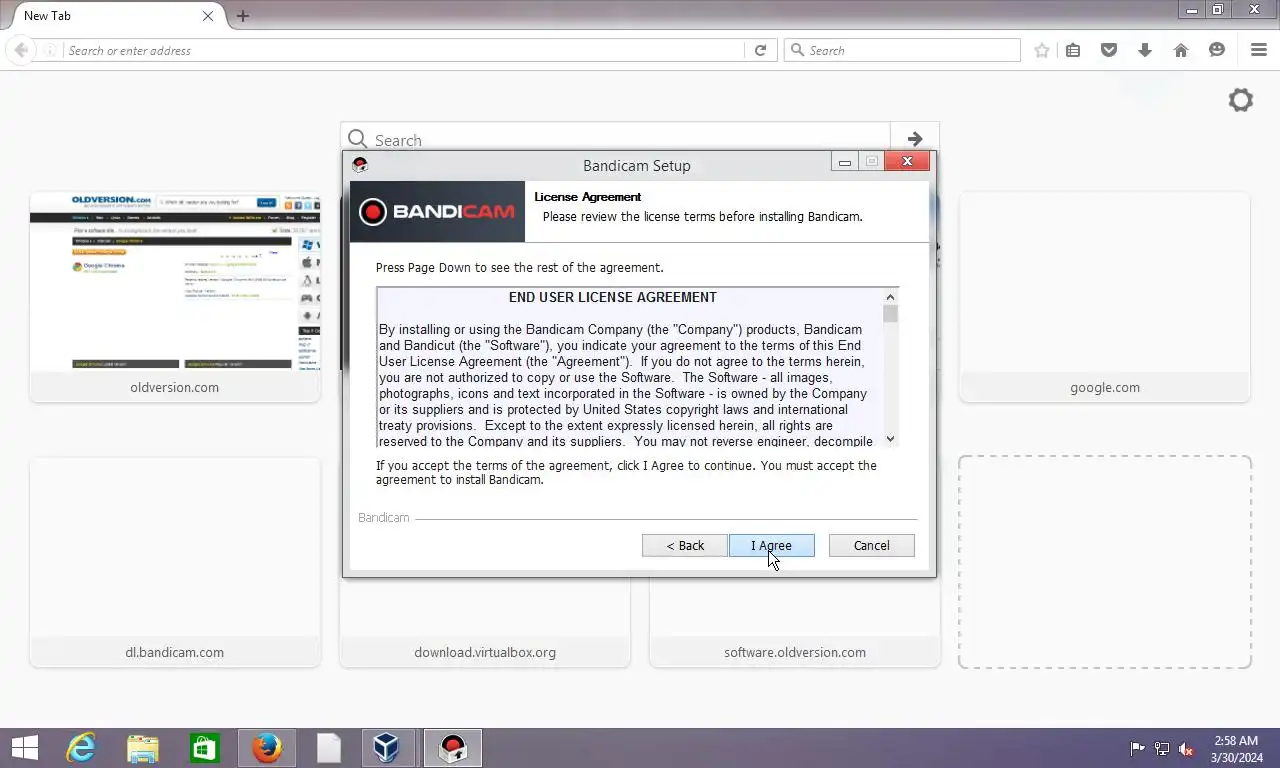The height and width of the screenshot is (768, 1280).
Task: Reload the page with the refresh icon
Action: pos(760,50)
